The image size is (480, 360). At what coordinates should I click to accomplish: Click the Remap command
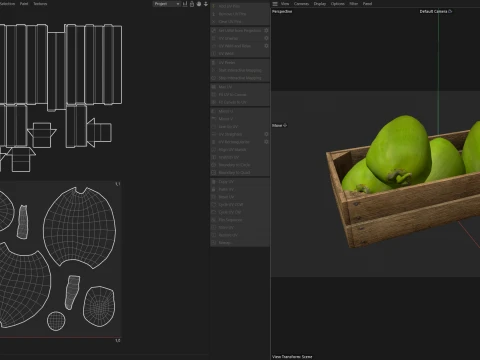click(240, 243)
